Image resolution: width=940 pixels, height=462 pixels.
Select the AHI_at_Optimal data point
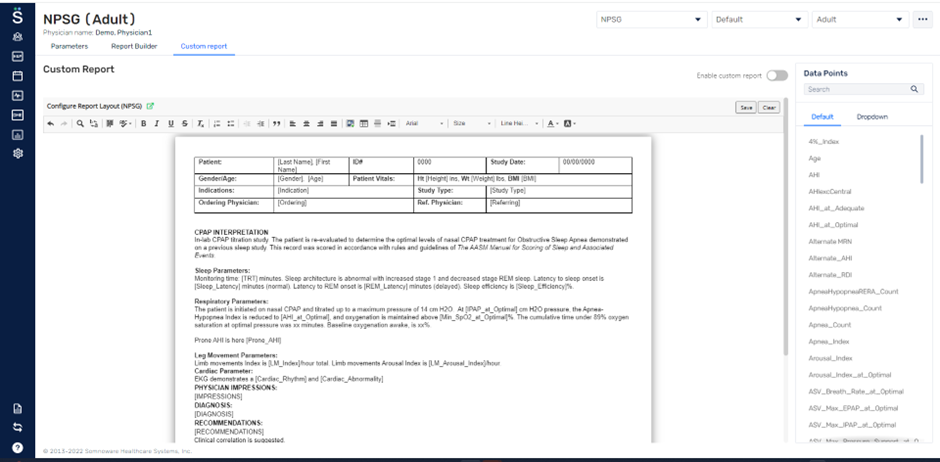[x=833, y=225]
